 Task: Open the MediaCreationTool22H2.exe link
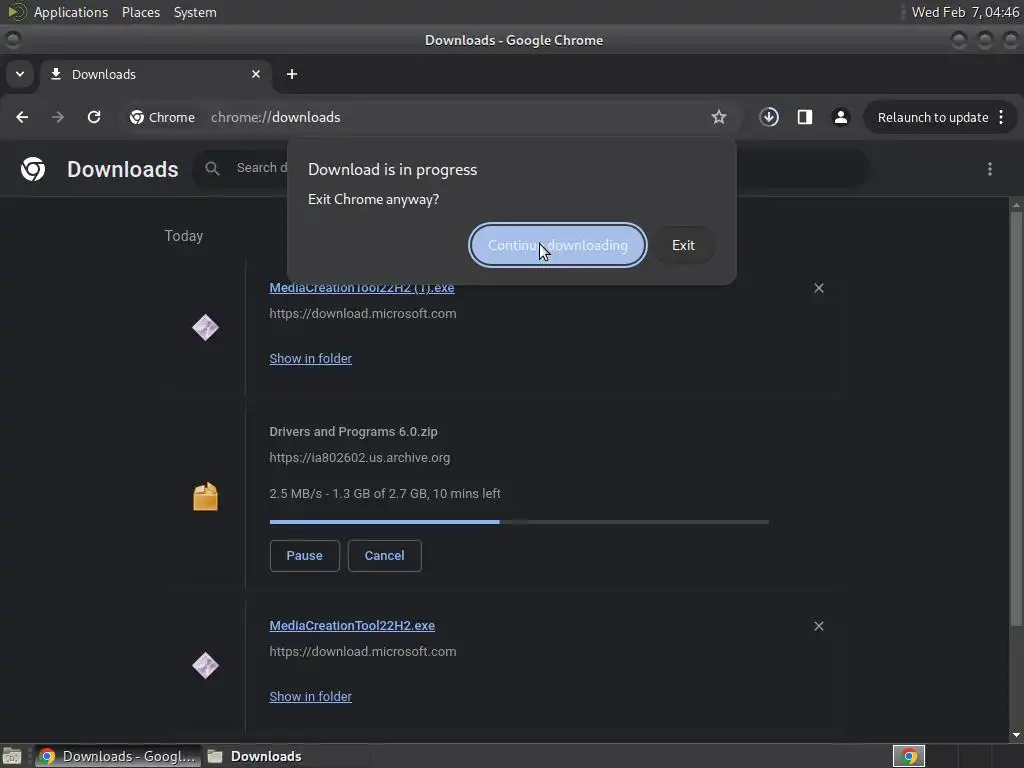coord(351,625)
